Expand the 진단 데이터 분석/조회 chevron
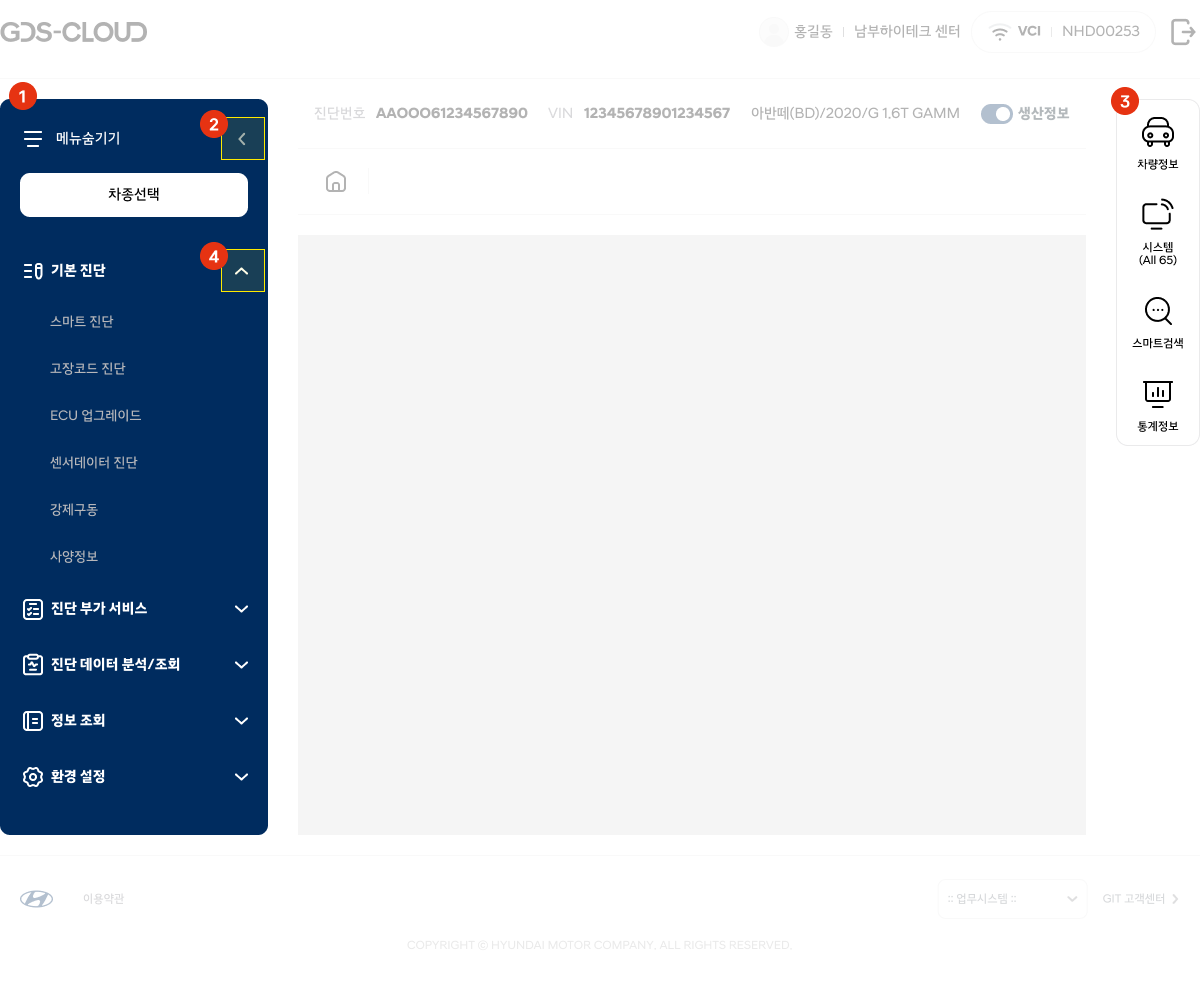This screenshot has height=992, width=1200. [x=241, y=665]
